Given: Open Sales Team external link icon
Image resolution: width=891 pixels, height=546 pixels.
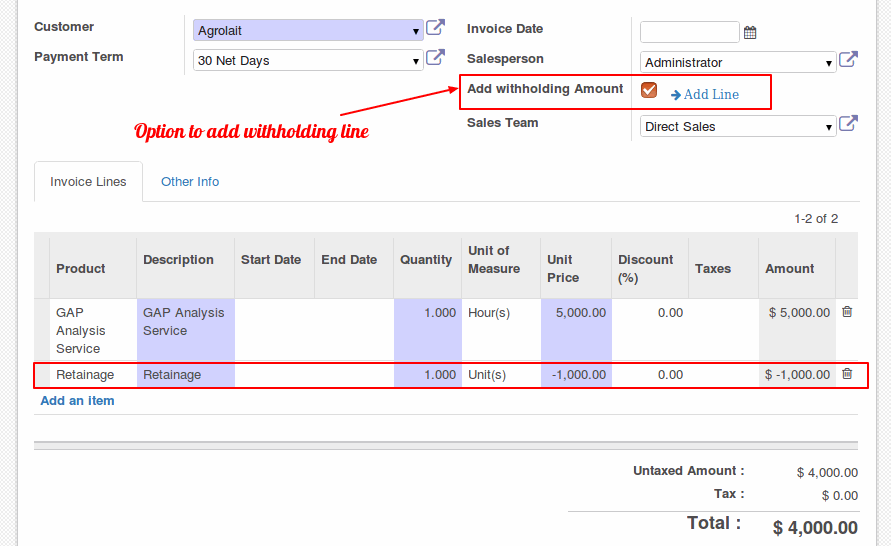Looking at the screenshot, I should click(848, 123).
